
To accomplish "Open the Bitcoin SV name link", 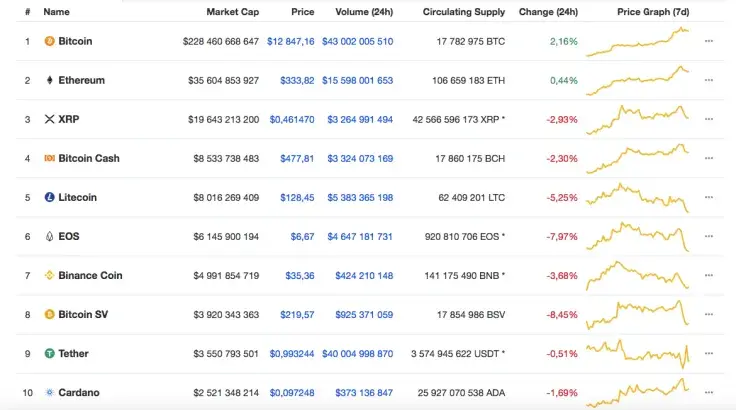I will [83, 314].
